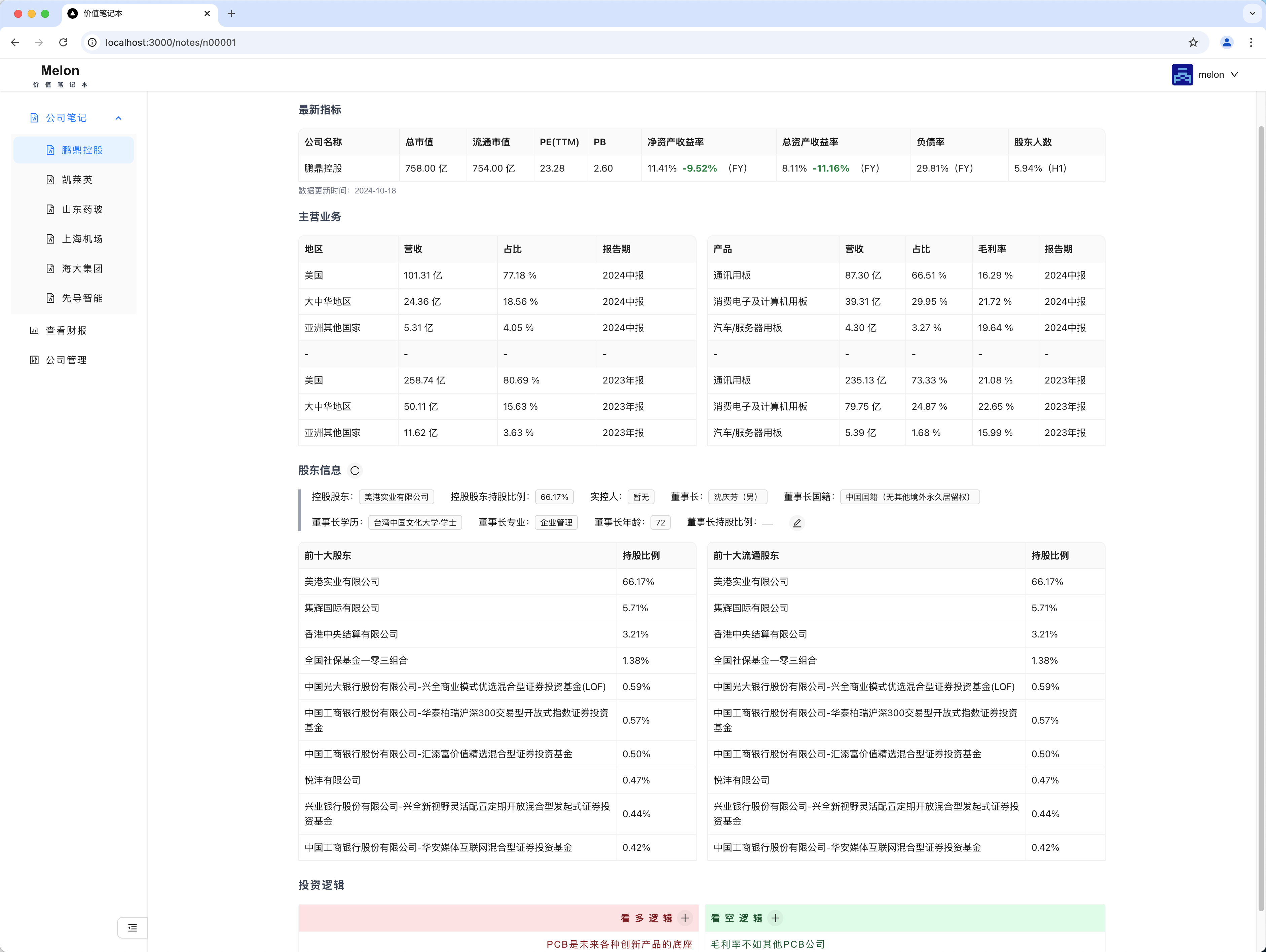1266x952 pixels.
Task: Click the refresh icon beside 股东信息
Action: point(355,471)
